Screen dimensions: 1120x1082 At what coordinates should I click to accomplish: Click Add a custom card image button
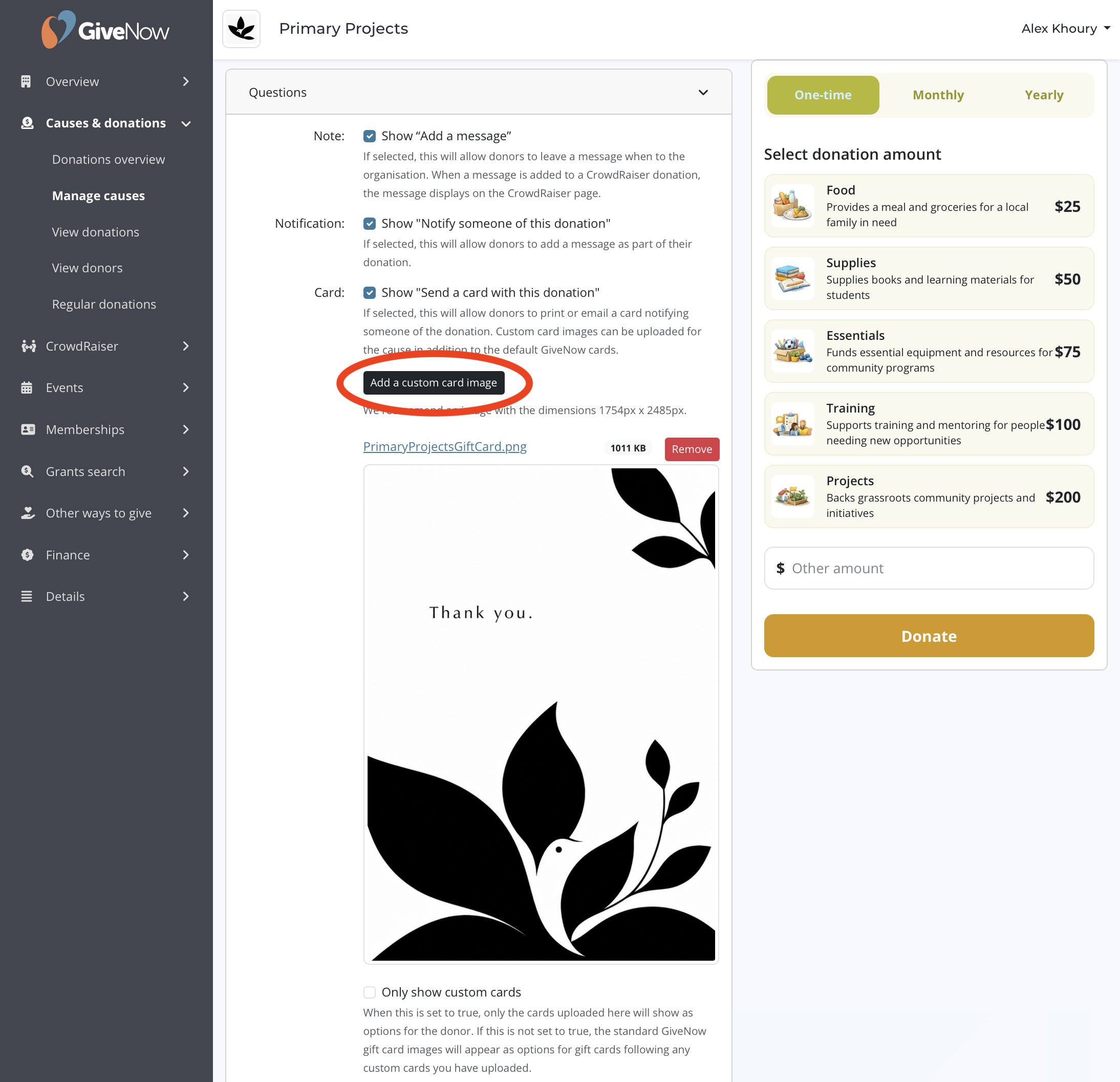(434, 383)
